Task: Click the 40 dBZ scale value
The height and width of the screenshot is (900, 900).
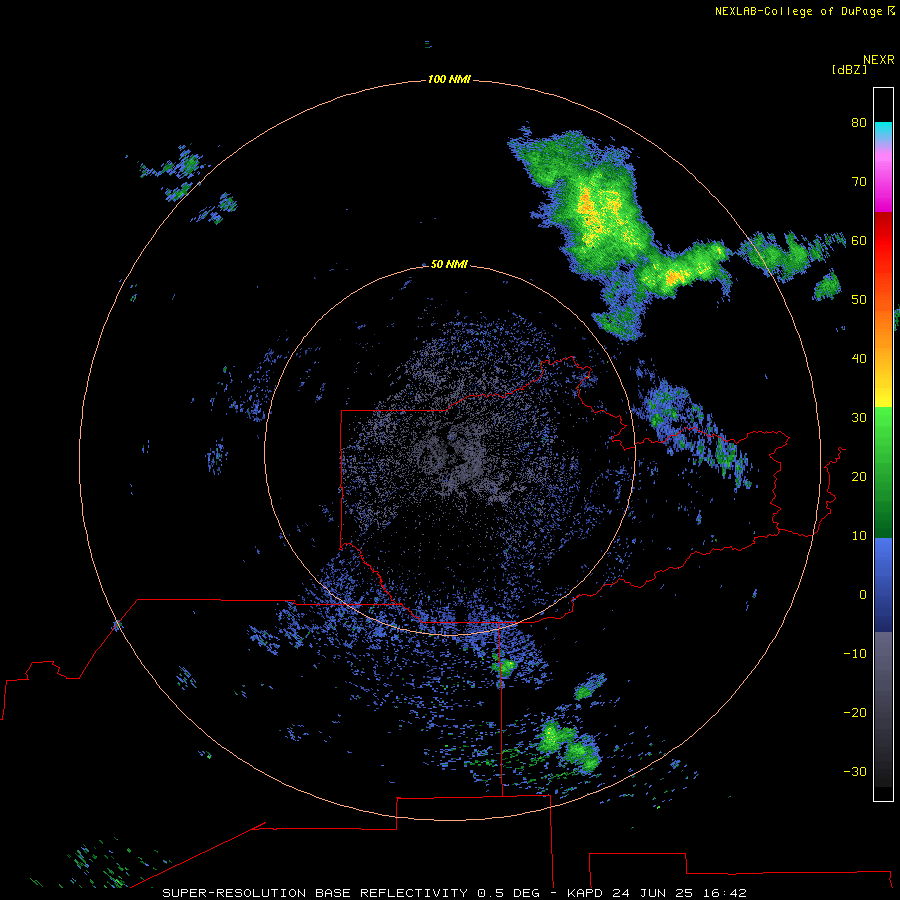Action: (x=859, y=359)
